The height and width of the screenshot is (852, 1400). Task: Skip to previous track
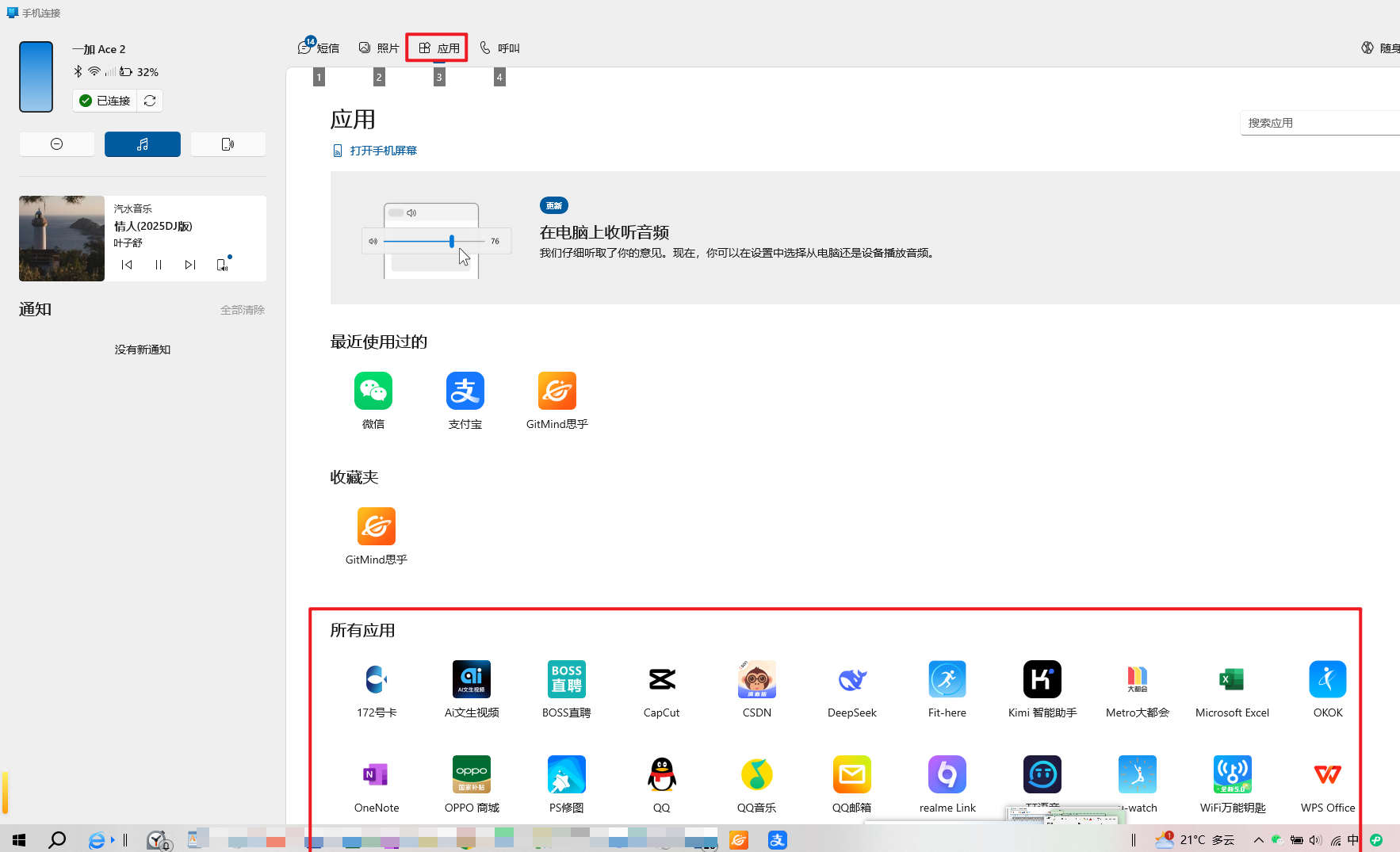[x=127, y=265]
